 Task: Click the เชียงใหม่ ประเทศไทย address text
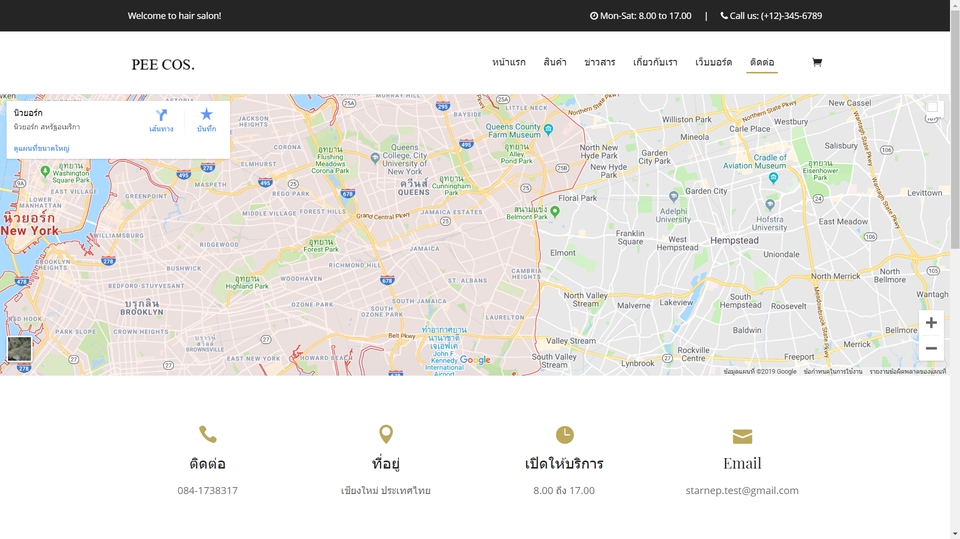[386, 490]
